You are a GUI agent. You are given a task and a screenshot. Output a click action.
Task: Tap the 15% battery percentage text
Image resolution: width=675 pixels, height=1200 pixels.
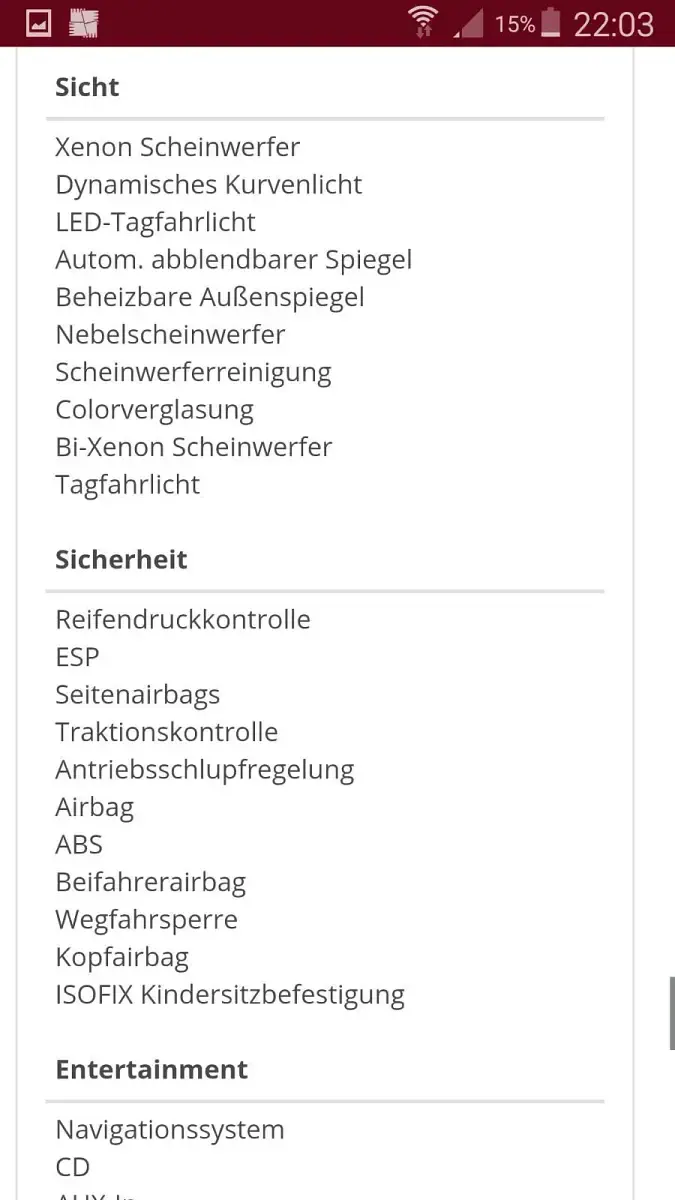point(515,24)
